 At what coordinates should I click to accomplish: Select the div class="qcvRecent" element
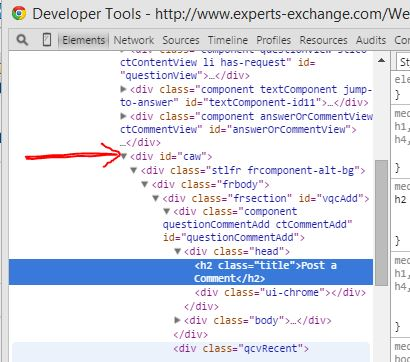241,348
